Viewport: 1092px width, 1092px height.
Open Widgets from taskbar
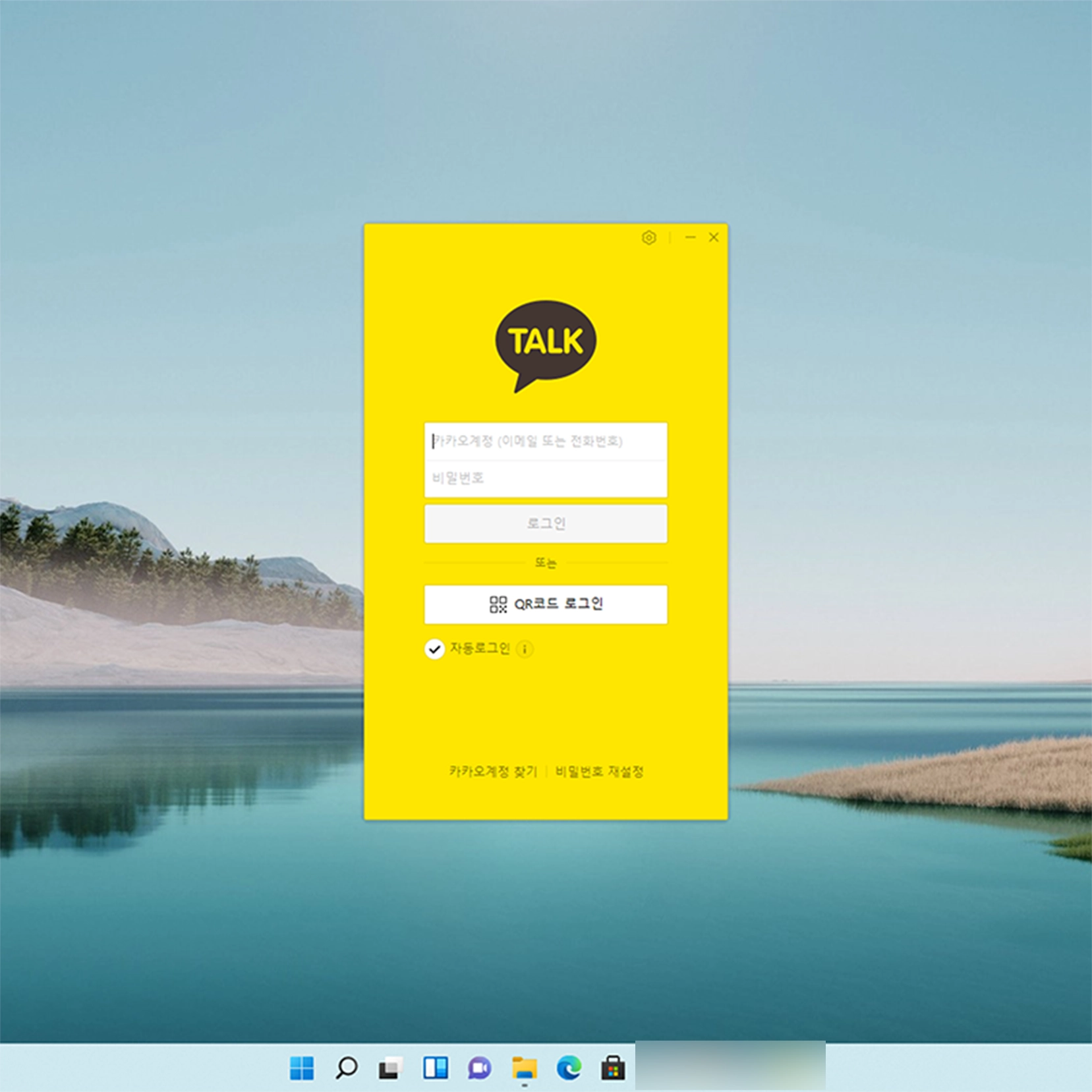436,1068
